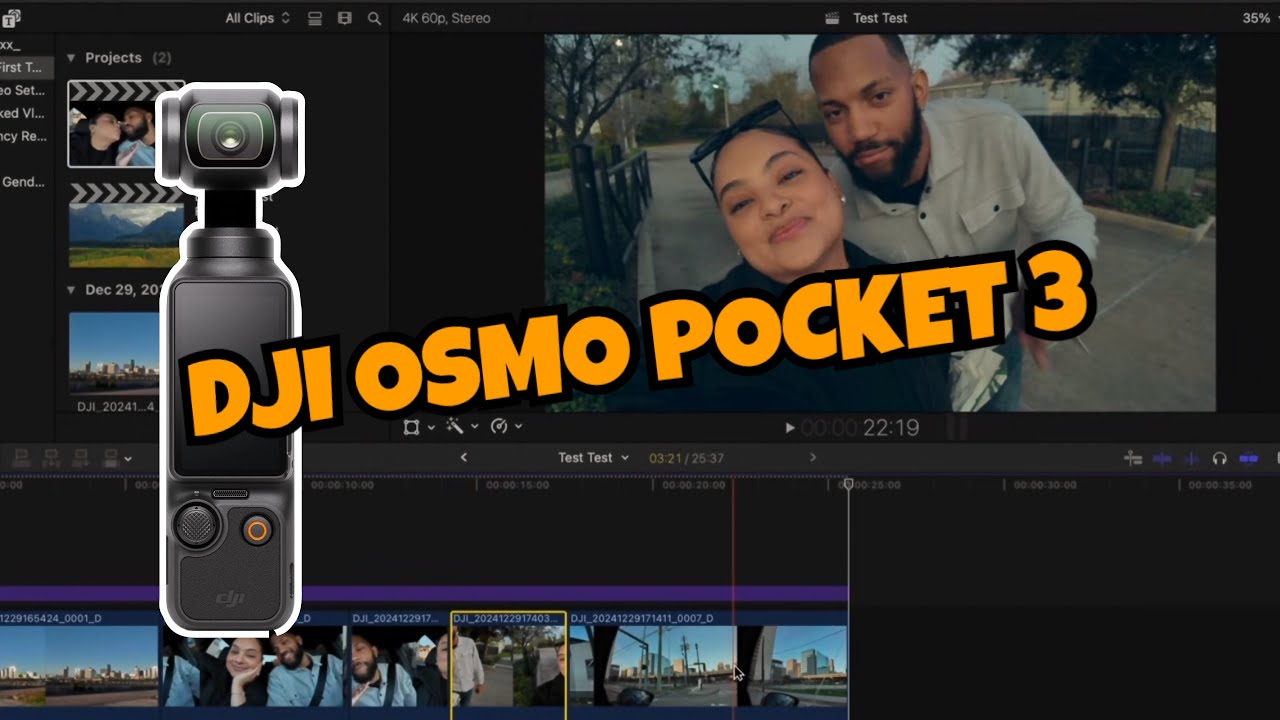Select the DJI_20241229171411_0007_D timeline clip
This screenshot has height=720, width=1280.
coord(707,660)
